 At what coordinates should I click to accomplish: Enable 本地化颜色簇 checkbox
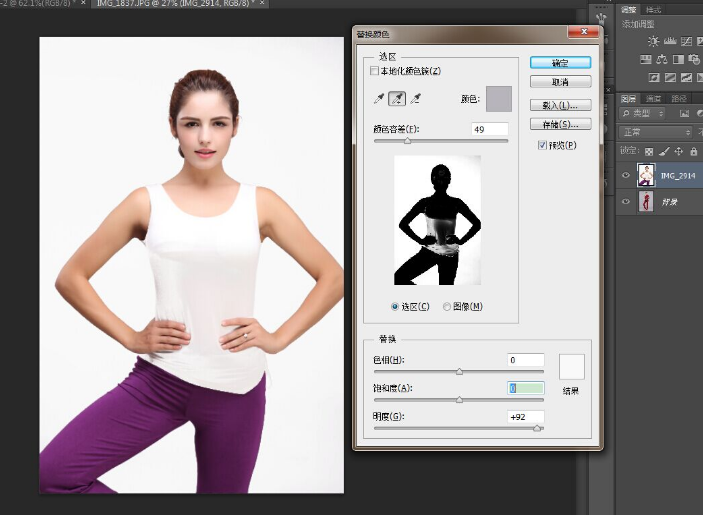[375, 71]
